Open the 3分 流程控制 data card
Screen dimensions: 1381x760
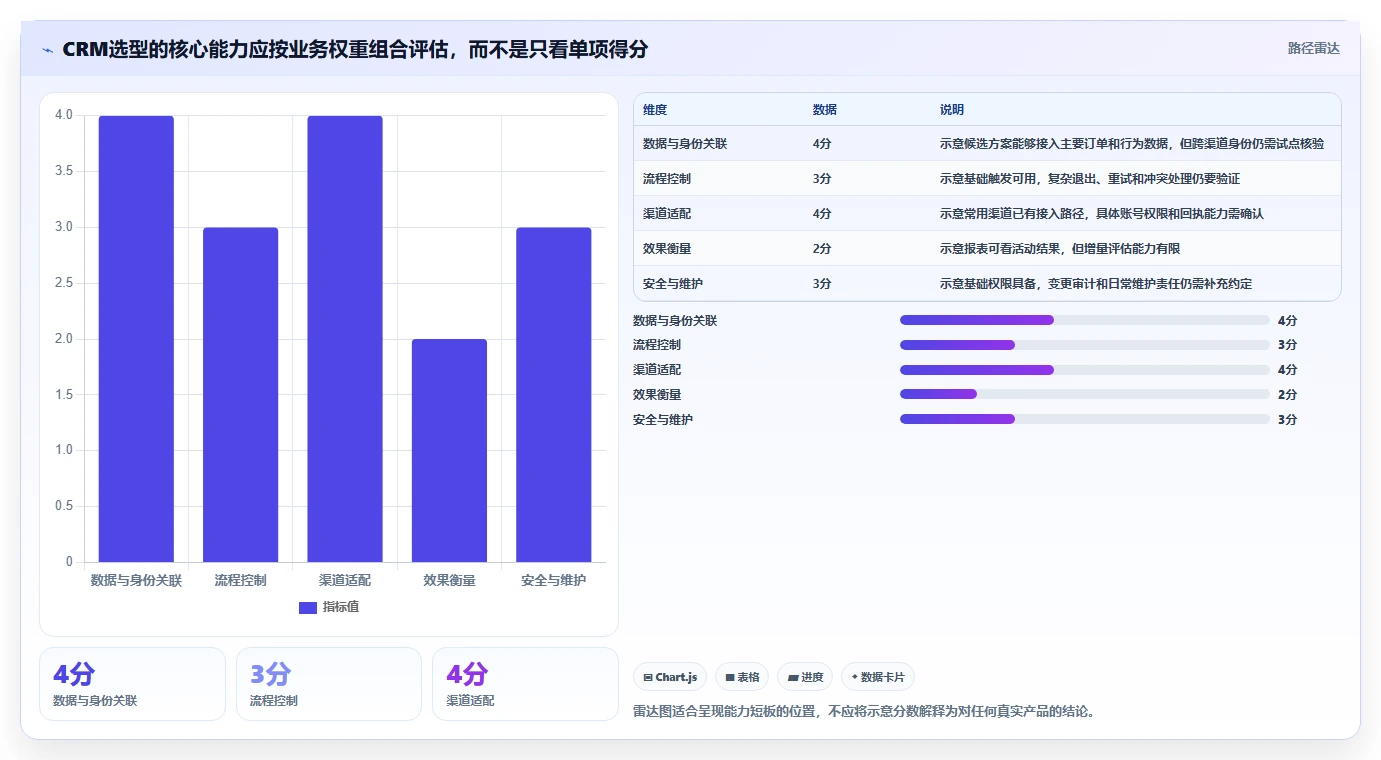click(329, 684)
